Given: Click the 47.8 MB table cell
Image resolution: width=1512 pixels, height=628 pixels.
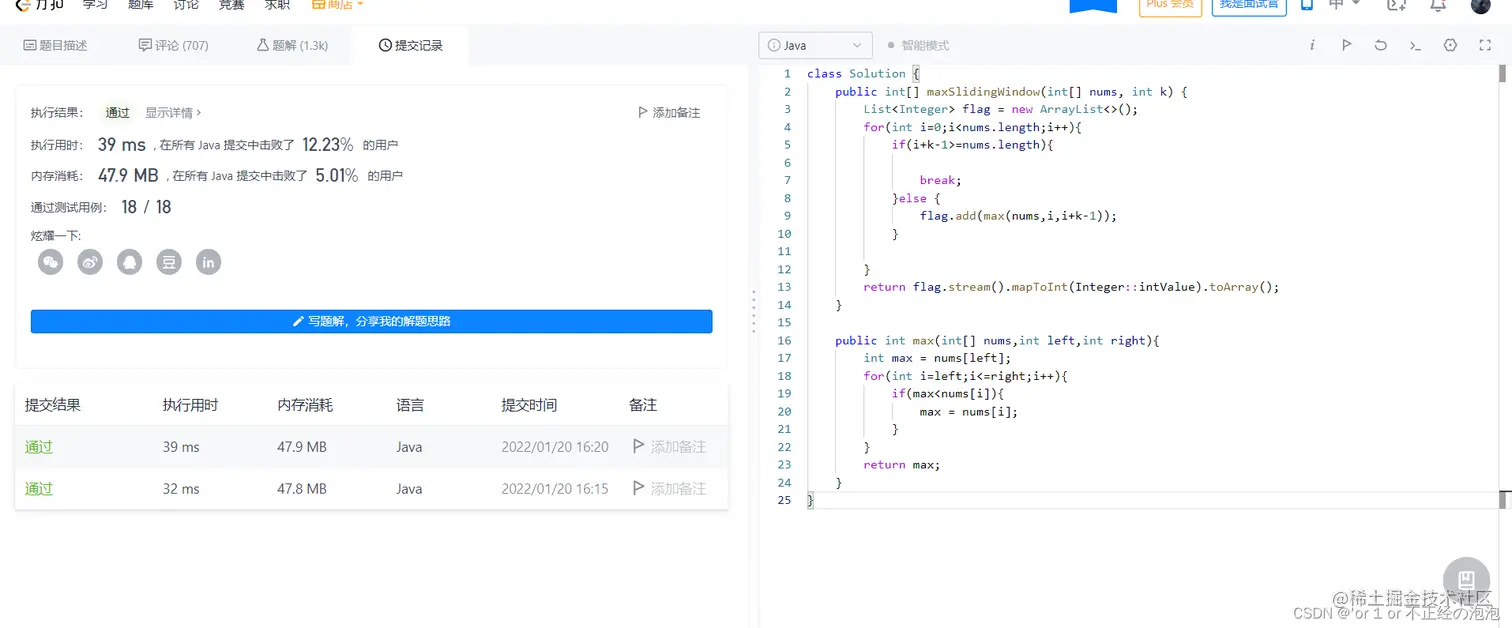Looking at the screenshot, I should tap(302, 489).
